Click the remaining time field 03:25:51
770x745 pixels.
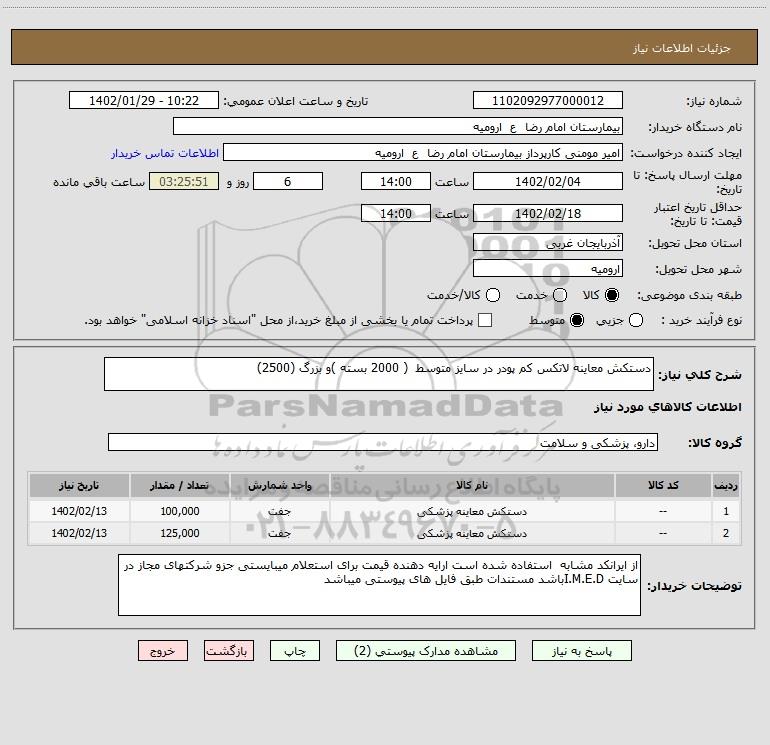(184, 181)
